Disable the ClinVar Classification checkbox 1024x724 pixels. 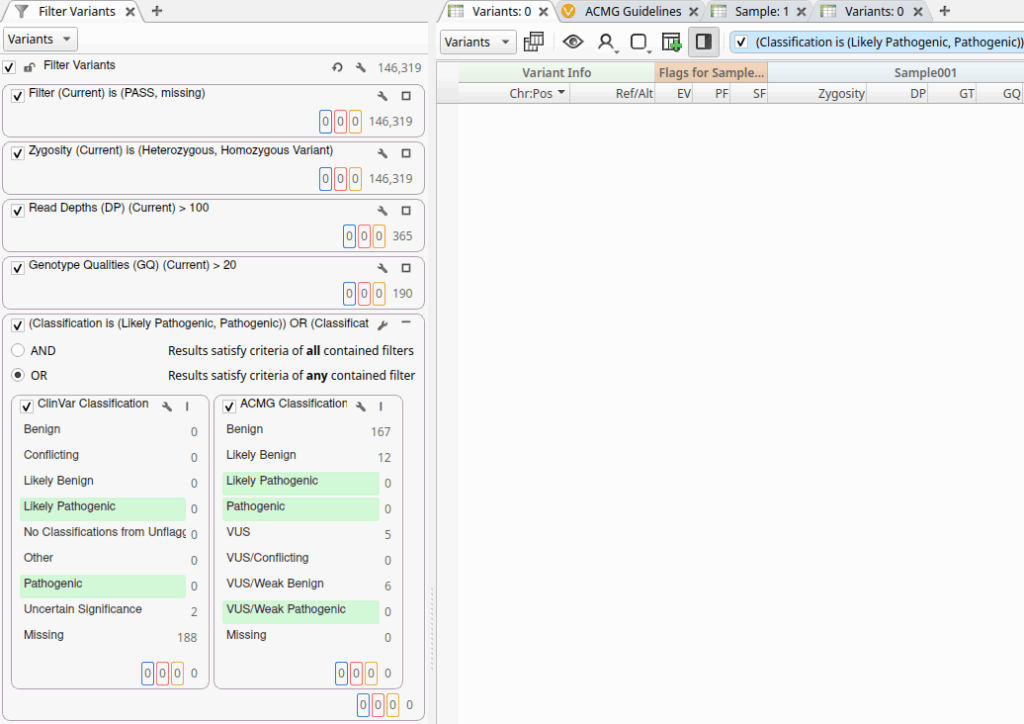point(28,406)
